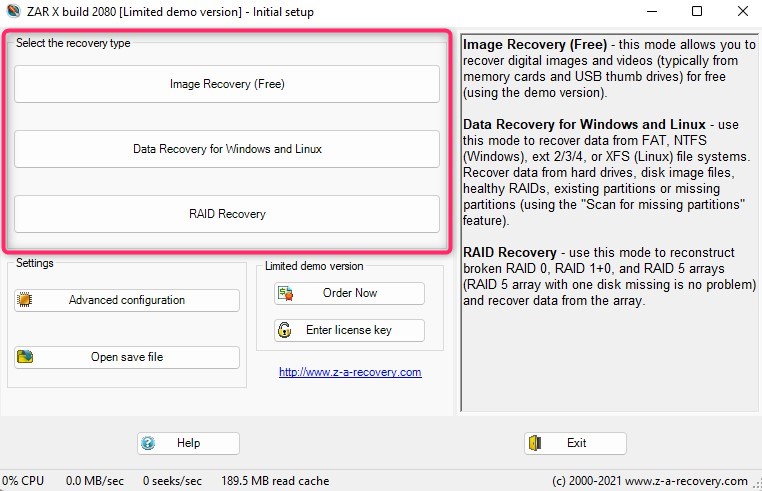Maximize the ZAR X window
Image resolution: width=762 pixels, height=491 pixels.
click(697, 11)
